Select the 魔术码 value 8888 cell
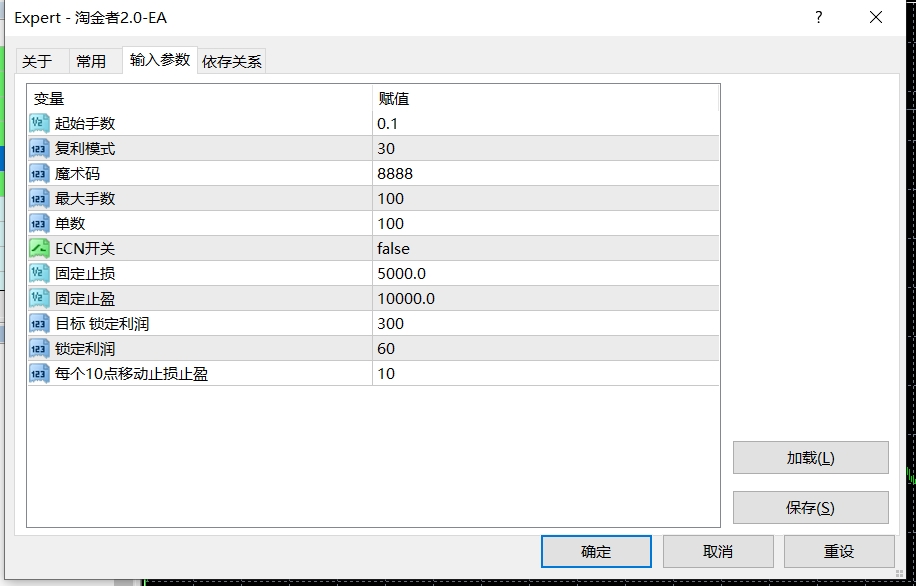This screenshot has height=586, width=916. [545, 173]
